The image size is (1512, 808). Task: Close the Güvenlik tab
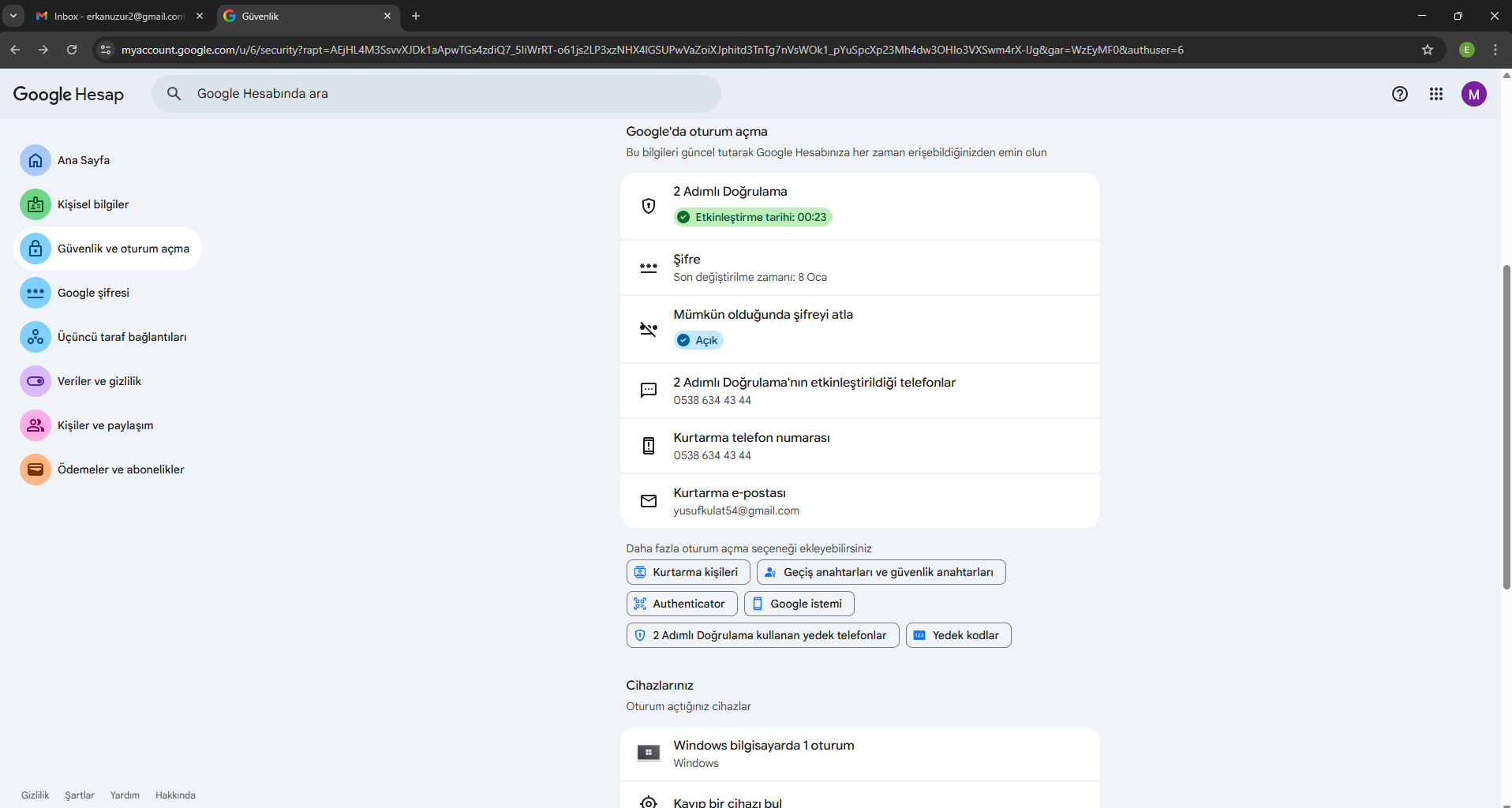click(x=387, y=16)
